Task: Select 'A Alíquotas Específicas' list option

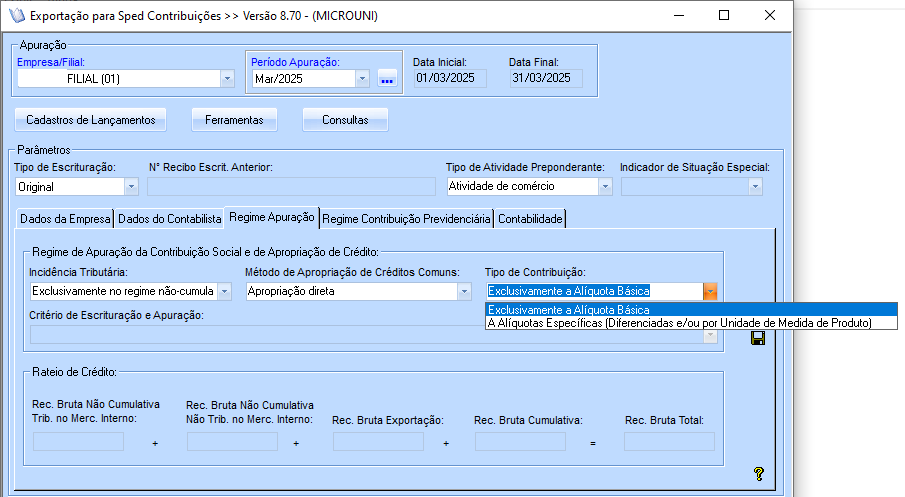Action: (x=691, y=323)
